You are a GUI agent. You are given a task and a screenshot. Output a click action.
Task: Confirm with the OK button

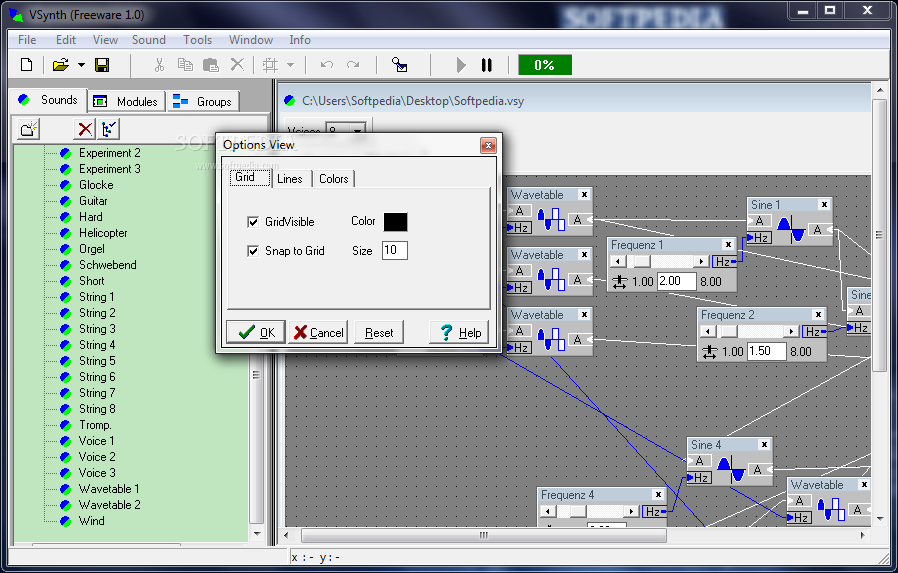coord(255,332)
